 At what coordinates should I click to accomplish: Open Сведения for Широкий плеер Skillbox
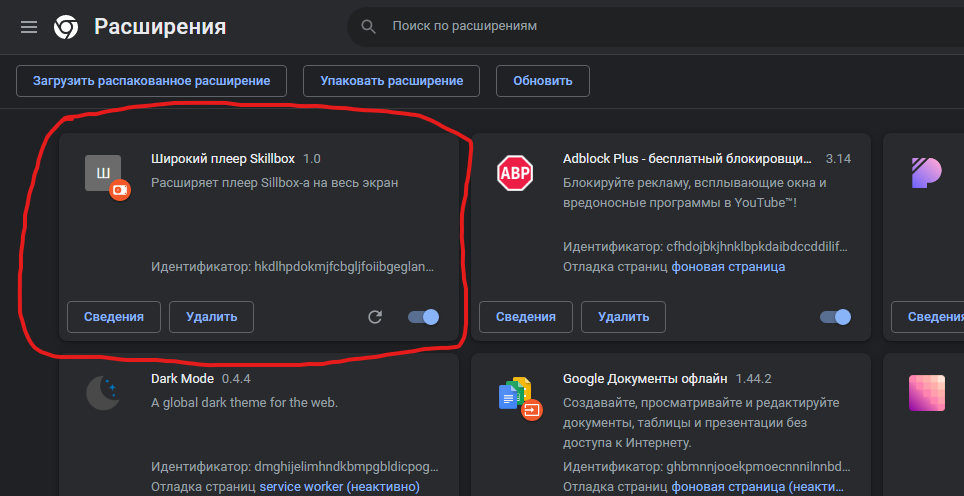coord(114,317)
